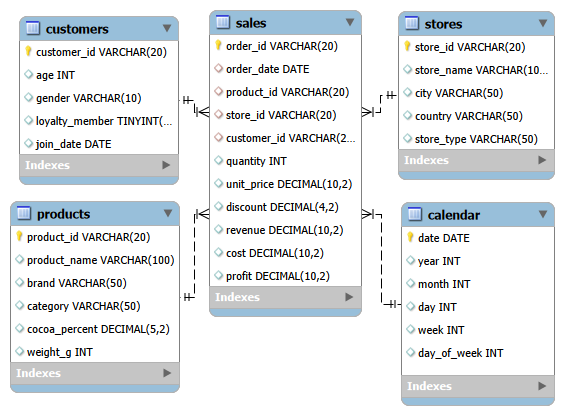Collapse the calendar table with header arrow

pyautogui.click(x=543, y=214)
